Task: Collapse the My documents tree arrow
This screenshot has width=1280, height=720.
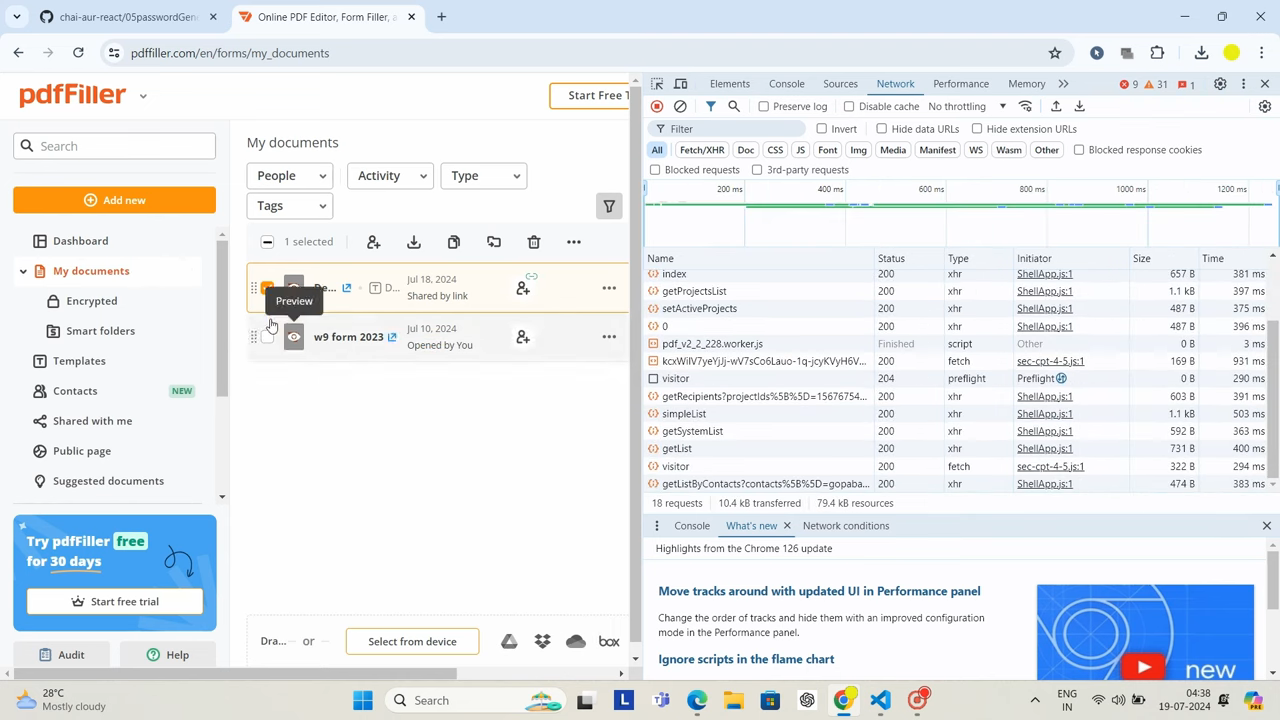Action: 23,271
